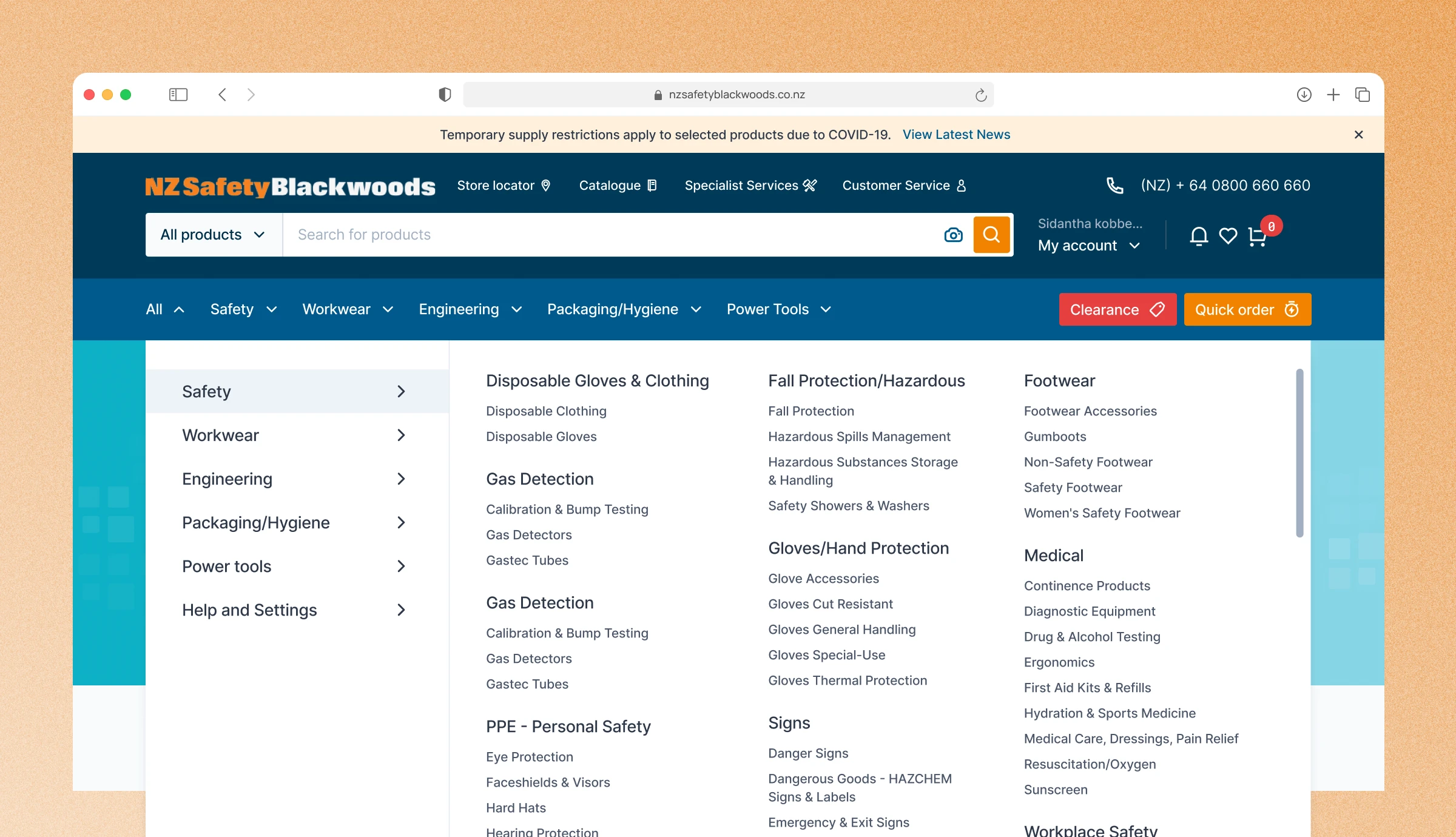This screenshot has width=1456, height=837.
Task: Click View Latest News link
Action: click(x=956, y=135)
